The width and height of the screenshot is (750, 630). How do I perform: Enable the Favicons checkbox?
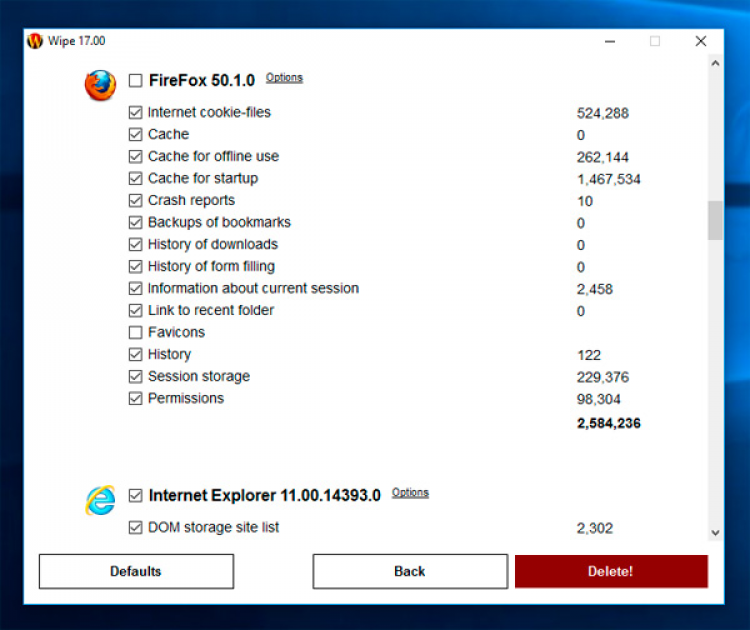(135, 332)
